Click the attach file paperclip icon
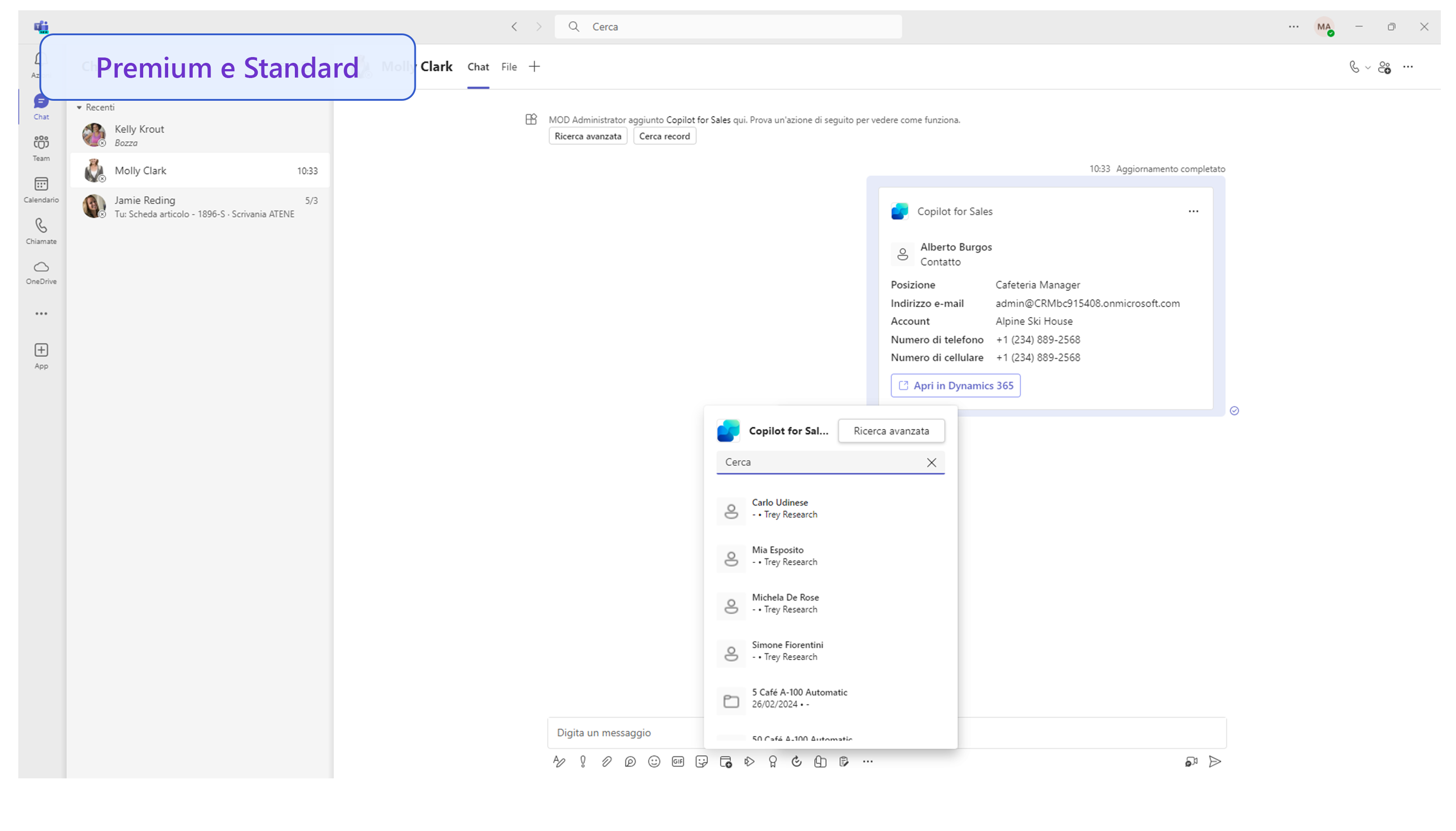Screen dimensions: 1456x831 tap(606, 761)
